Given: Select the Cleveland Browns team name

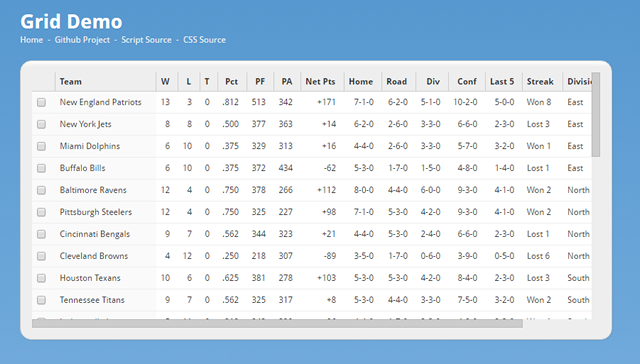Looking at the screenshot, I should pyautogui.click(x=94, y=257).
